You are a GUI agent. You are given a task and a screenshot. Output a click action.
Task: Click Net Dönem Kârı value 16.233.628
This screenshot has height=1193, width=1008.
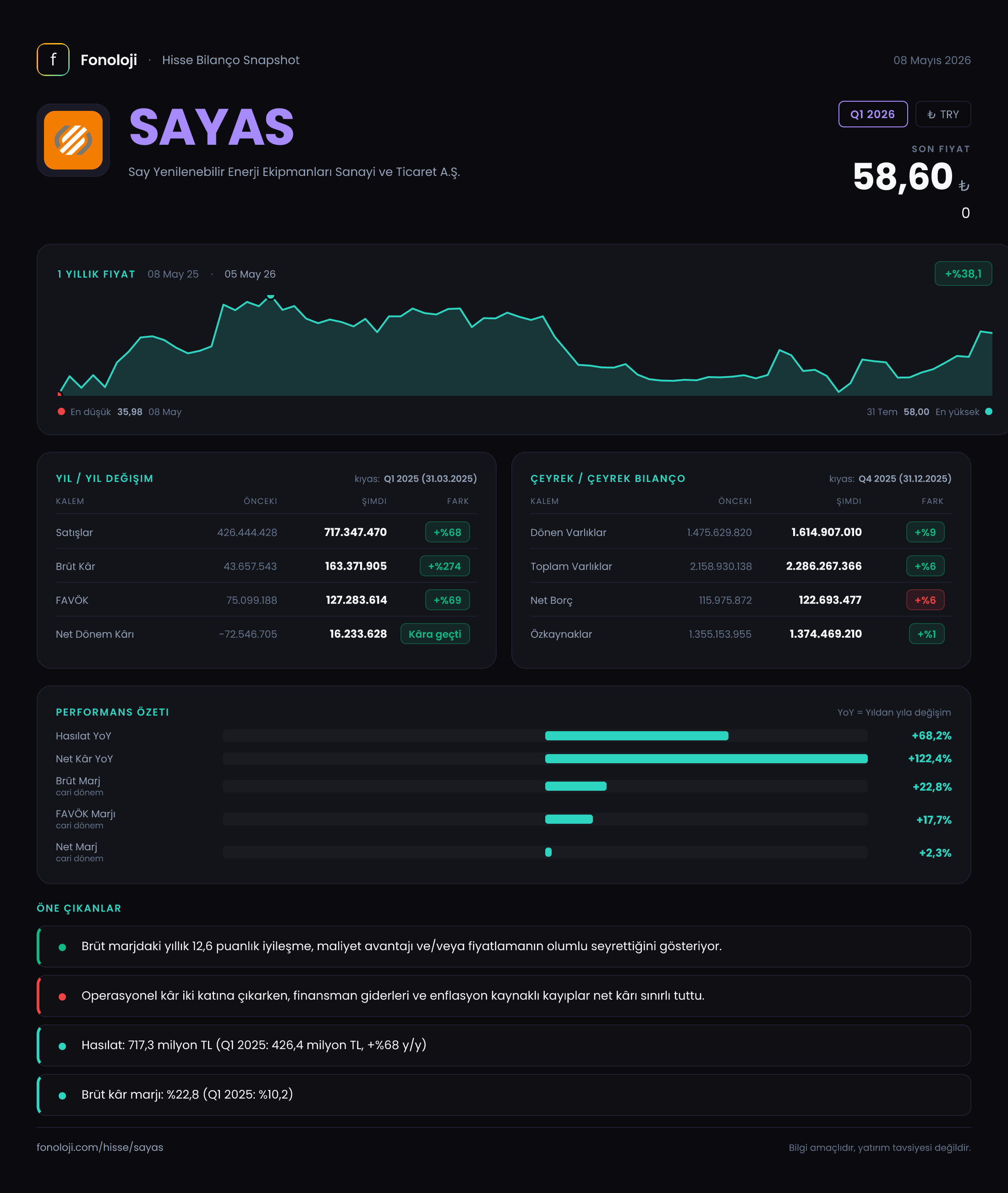click(358, 634)
